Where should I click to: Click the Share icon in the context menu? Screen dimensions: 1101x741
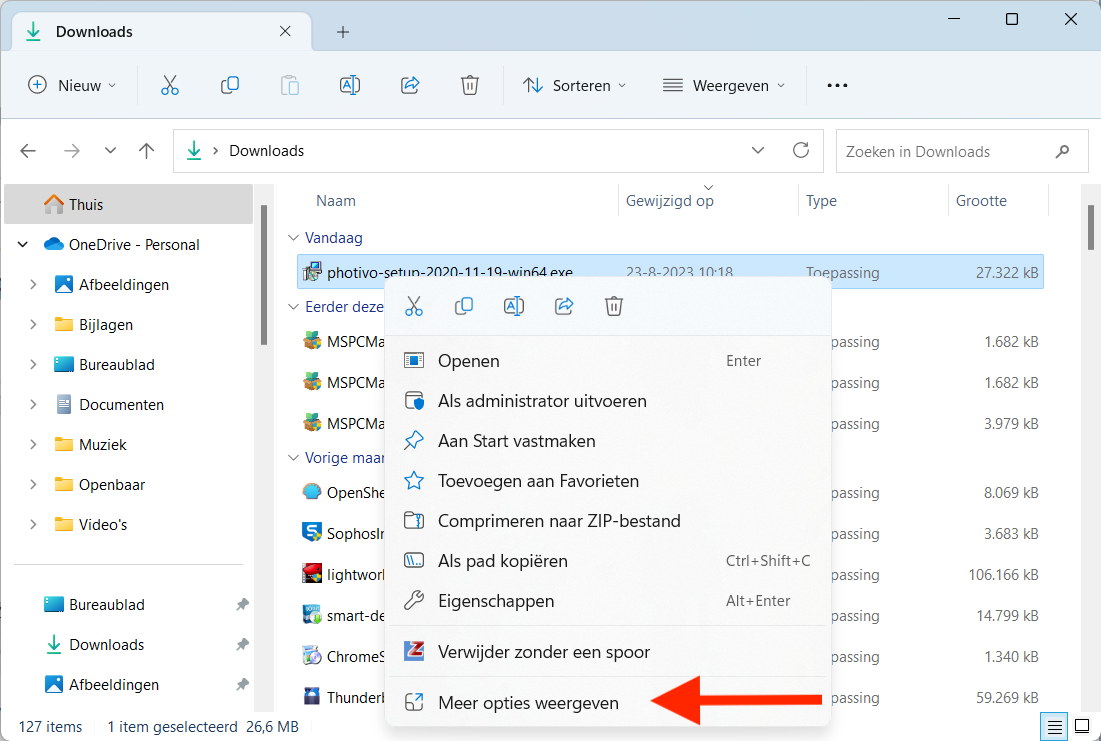click(x=564, y=306)
